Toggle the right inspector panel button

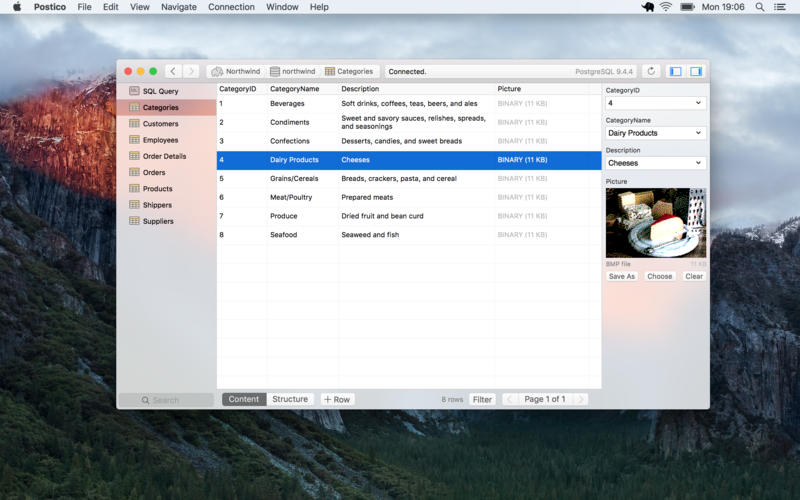696,72
